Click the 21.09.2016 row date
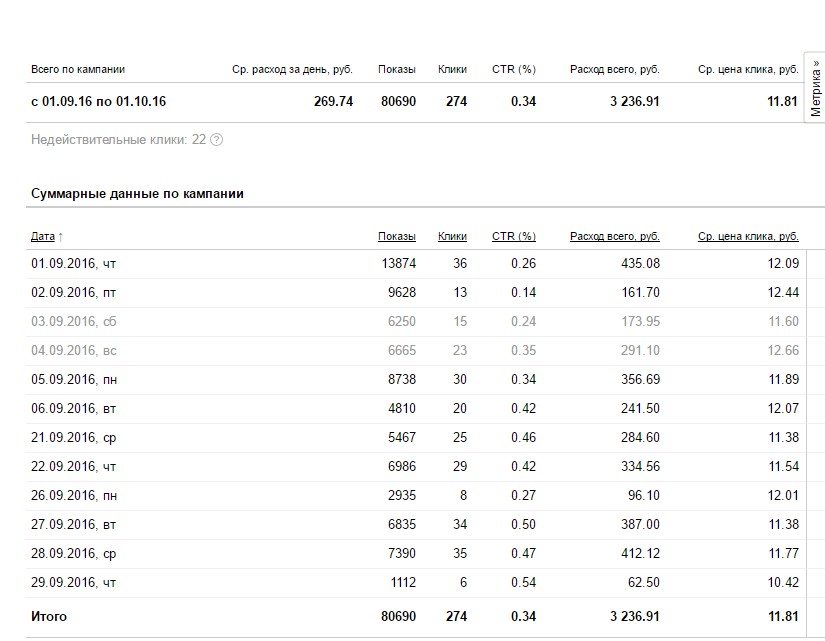The height and width of the screenshot is (641, 825). click(x=74, y=438)
